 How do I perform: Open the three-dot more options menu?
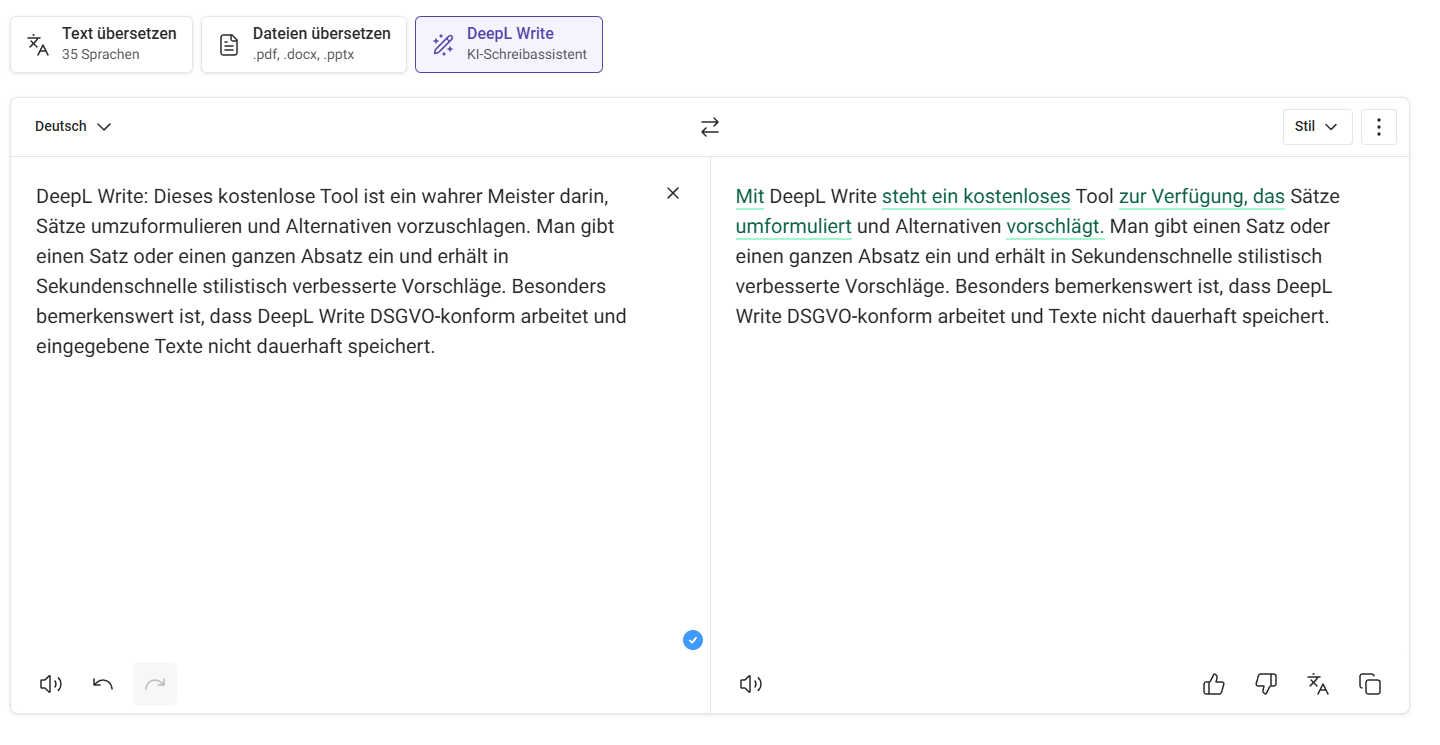(x=1379, y=127)
